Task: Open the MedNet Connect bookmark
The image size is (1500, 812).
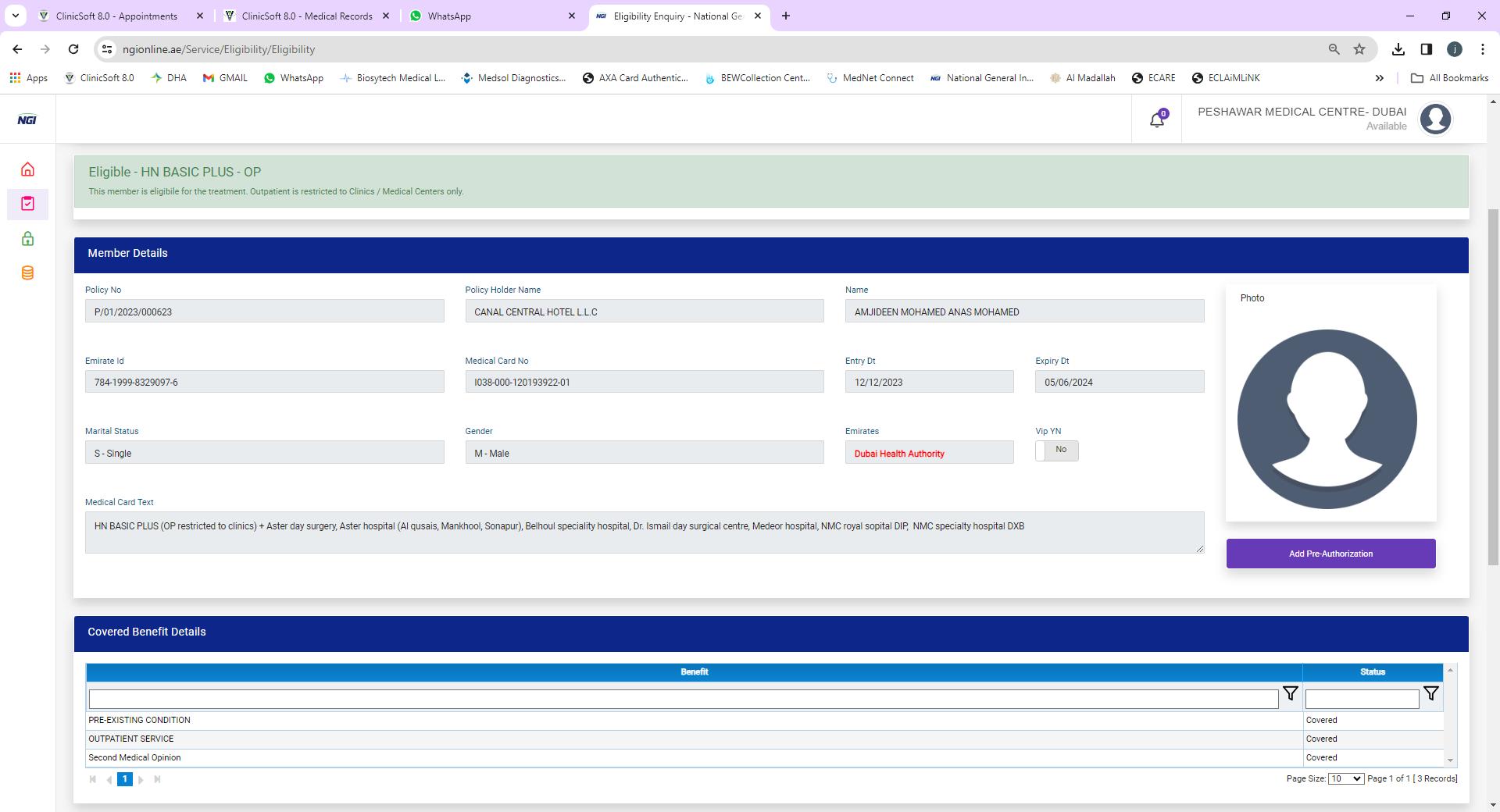Action: [x=870, y=78]
